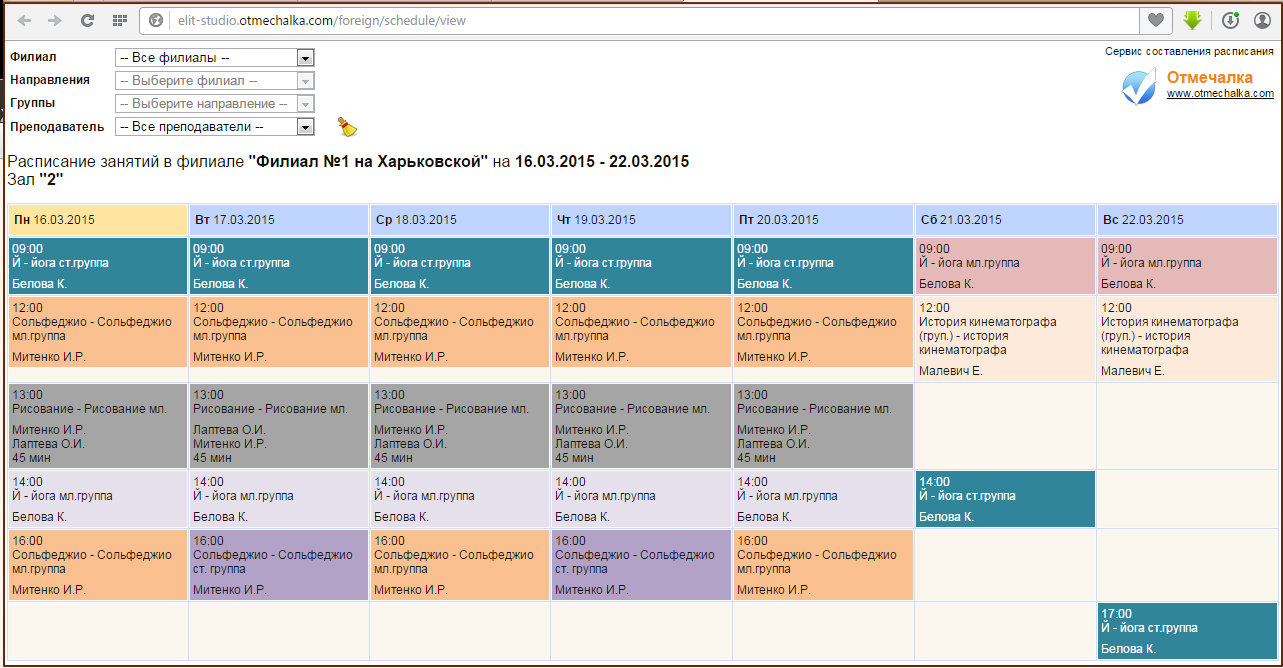Click the "Филиал №1 на Харьковской" heading text
This screenshot has height=668, width=1283.
(x=369, y=162)
